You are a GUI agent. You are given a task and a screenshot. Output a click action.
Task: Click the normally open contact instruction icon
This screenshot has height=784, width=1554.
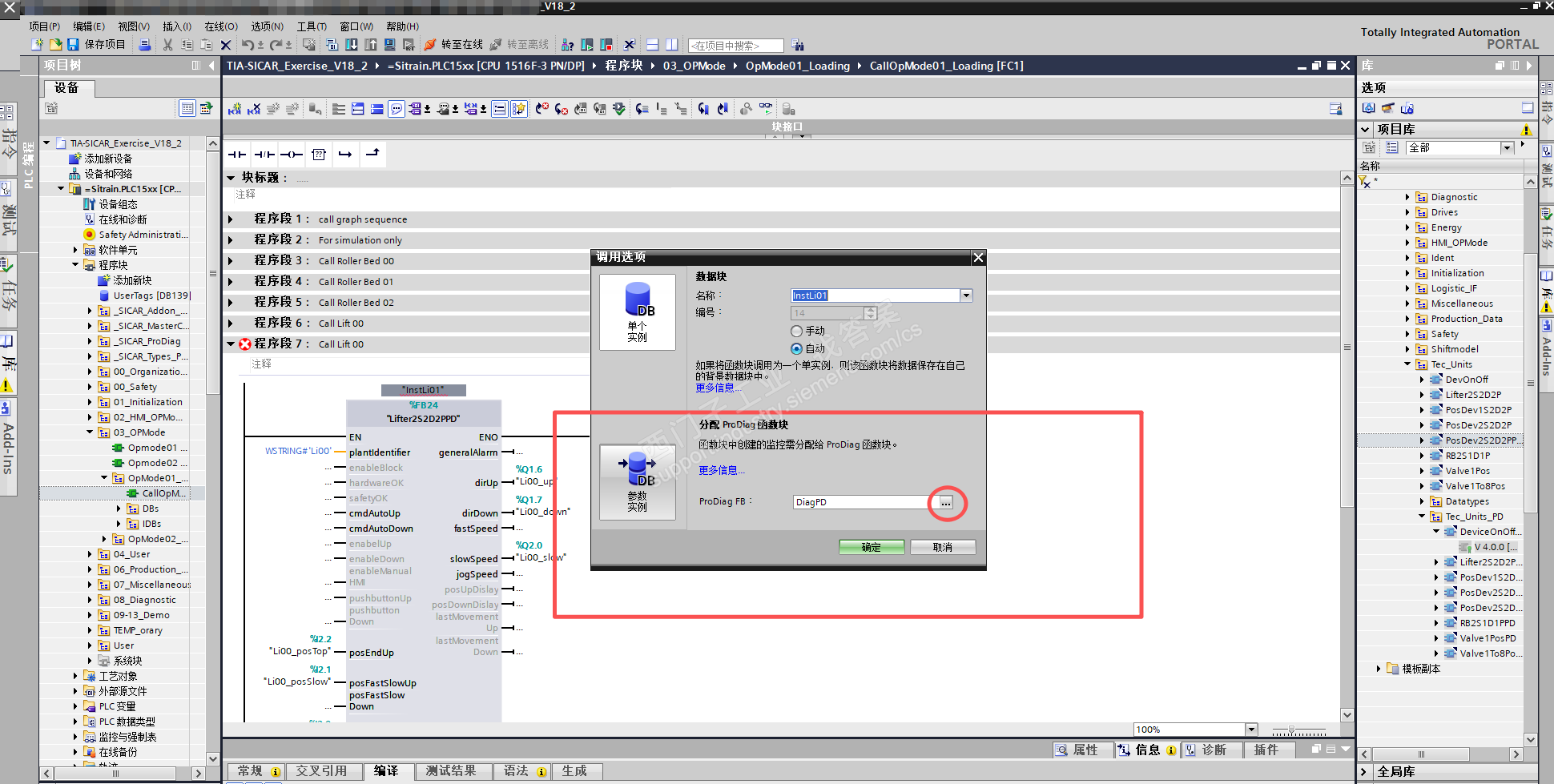point(237,155)
